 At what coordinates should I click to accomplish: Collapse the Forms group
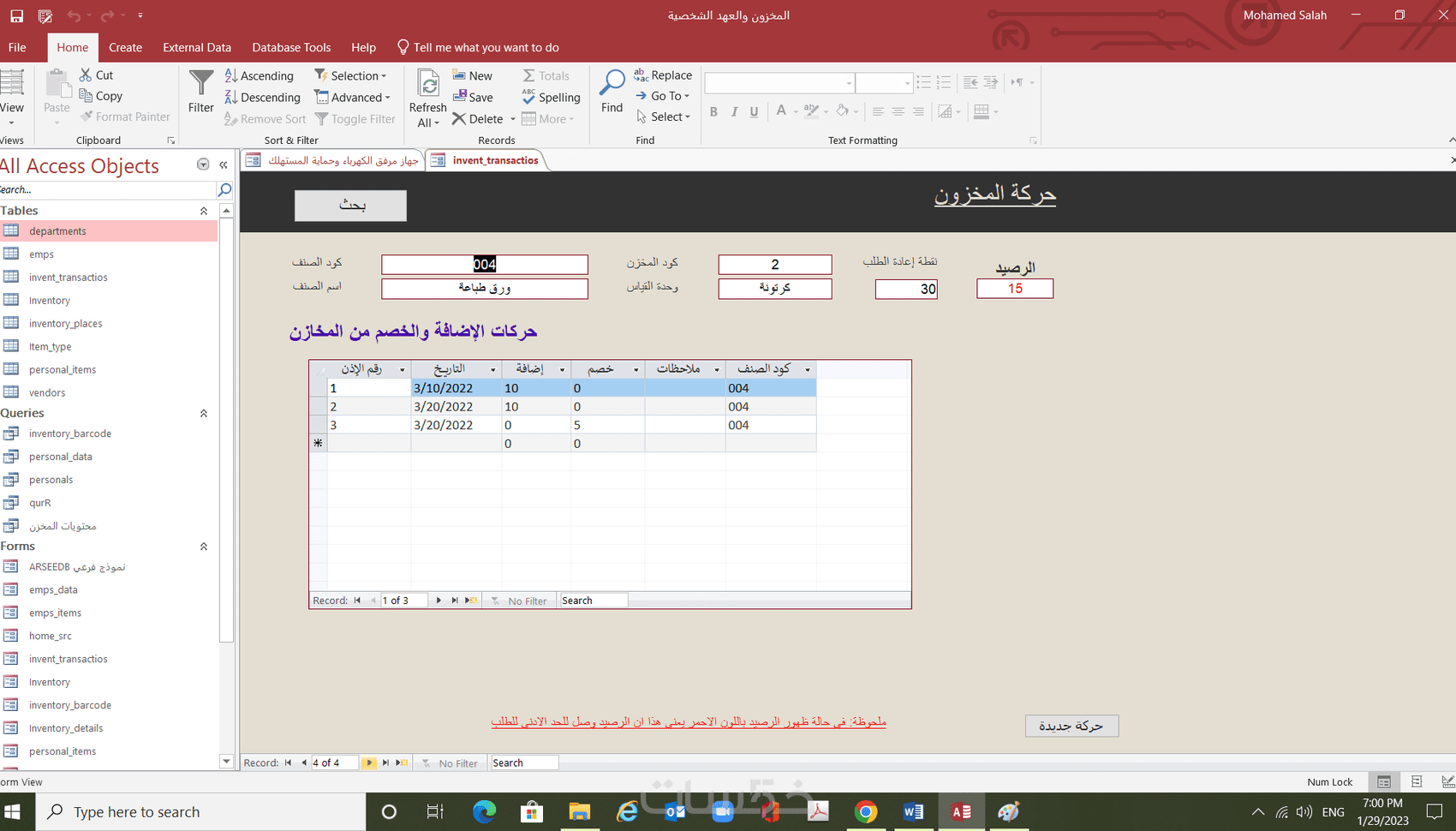(x=204, y=547)
